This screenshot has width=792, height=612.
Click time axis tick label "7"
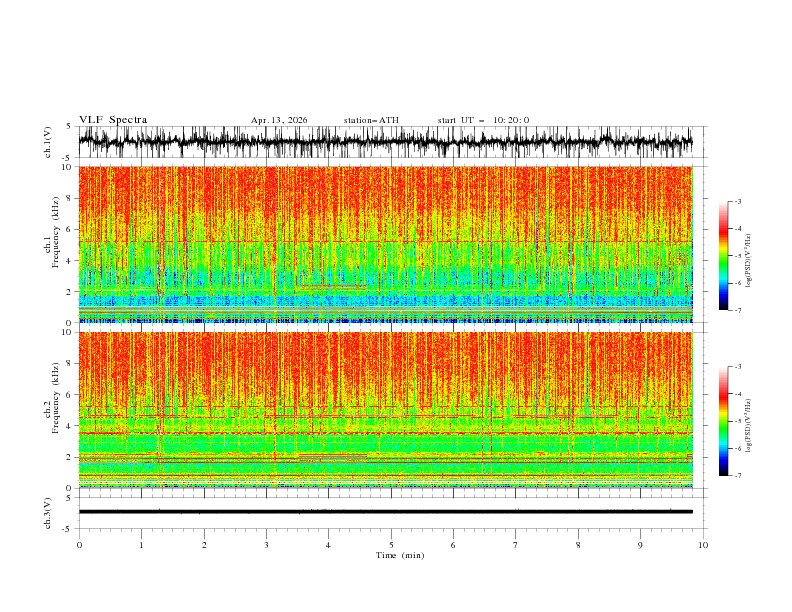(516, 545)
